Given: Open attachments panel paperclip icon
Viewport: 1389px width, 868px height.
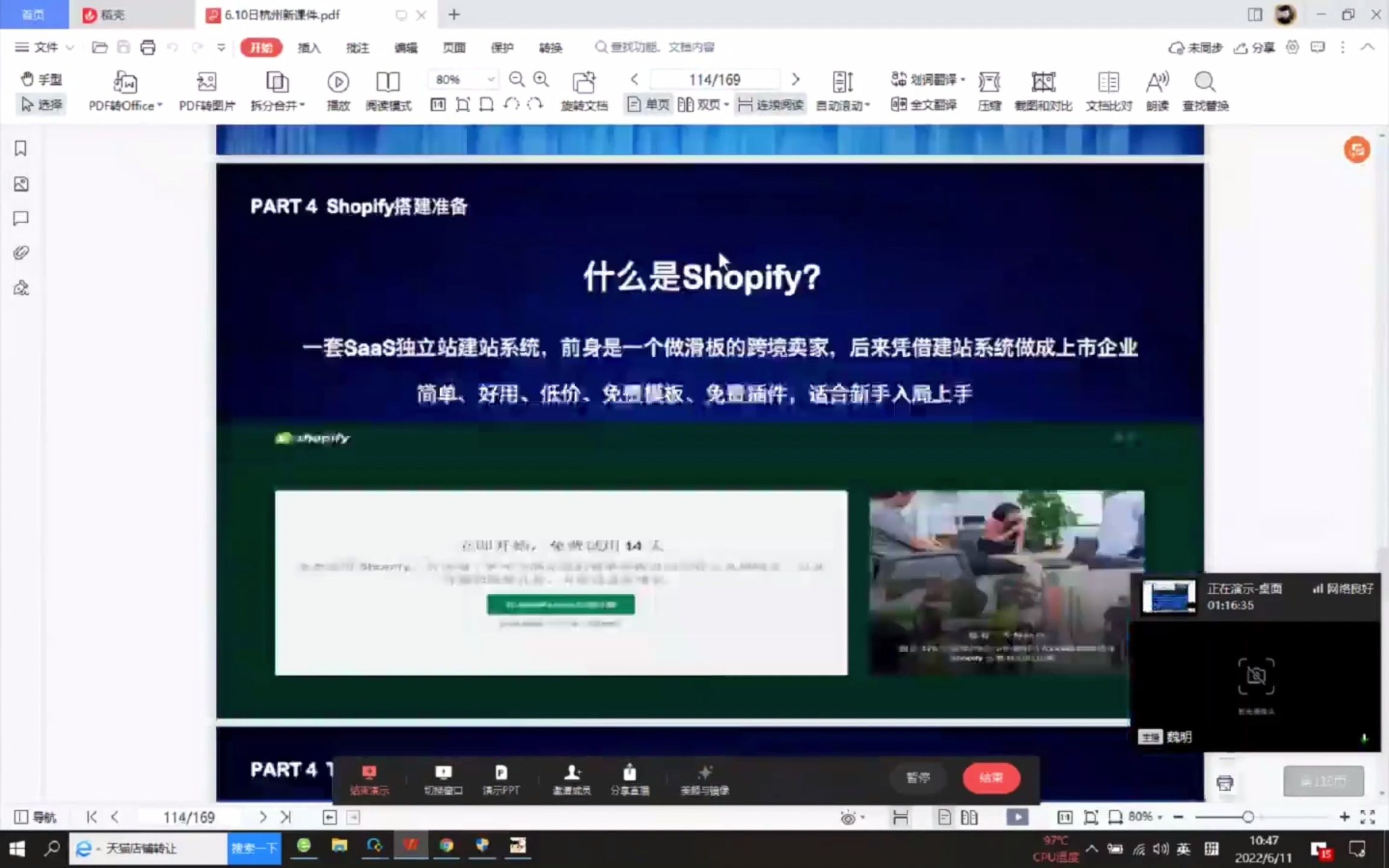Looking at the screenshot, I should point(21,253).
